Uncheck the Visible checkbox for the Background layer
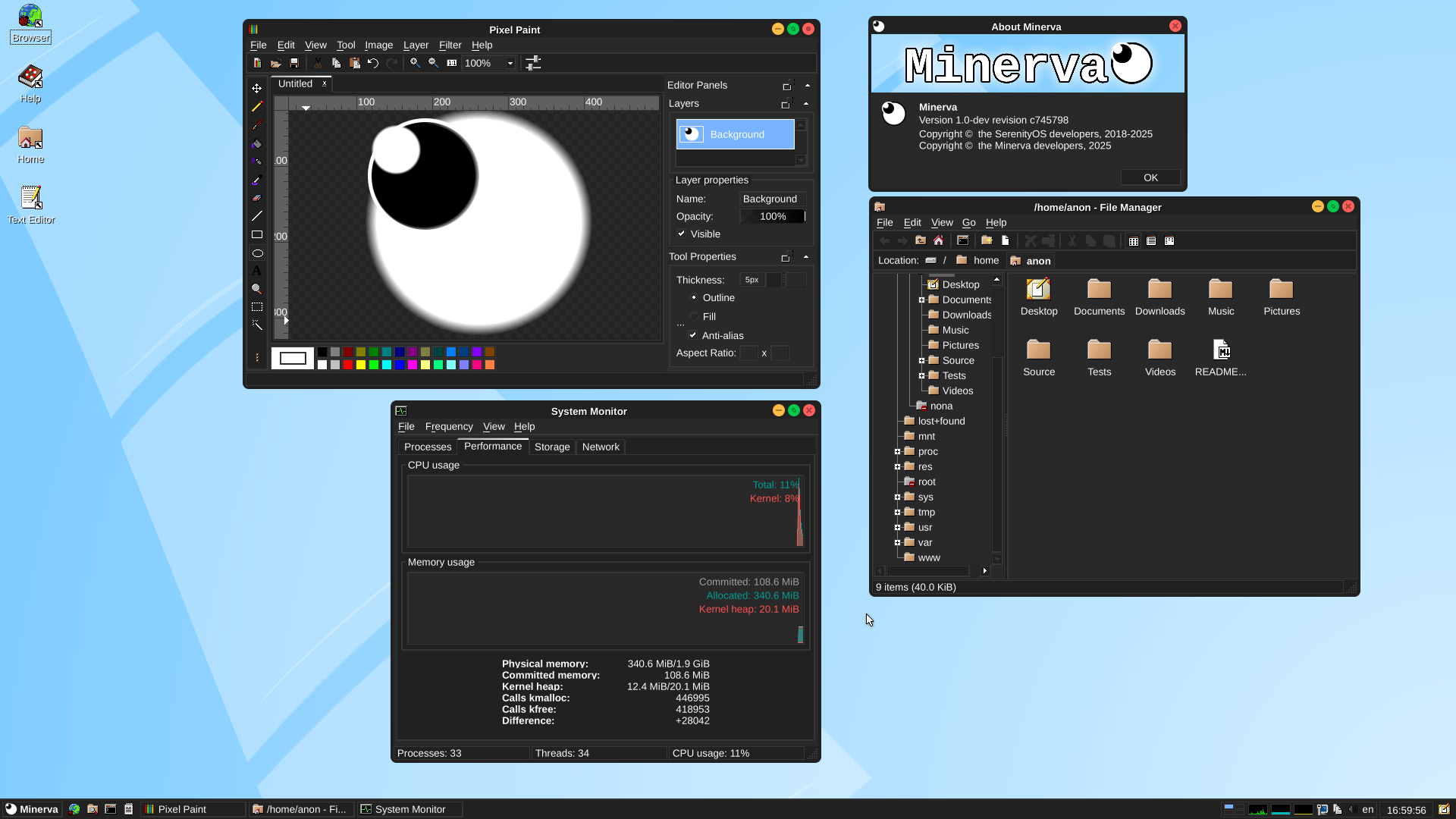This screenshot has width=1456, height=819. coord(681,234)
